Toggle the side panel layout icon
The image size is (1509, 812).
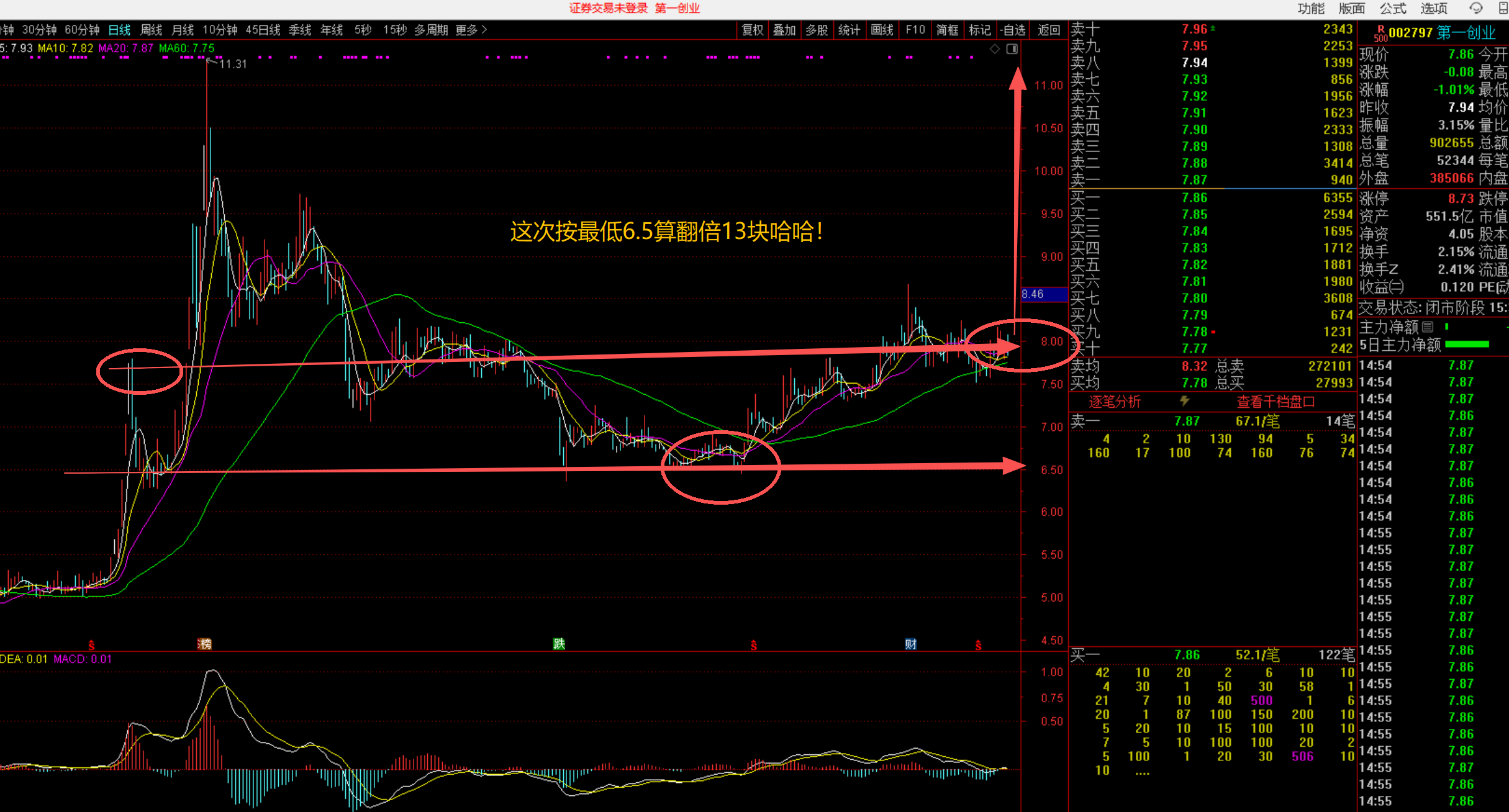pyautogui.click(x=1012, y=49)
